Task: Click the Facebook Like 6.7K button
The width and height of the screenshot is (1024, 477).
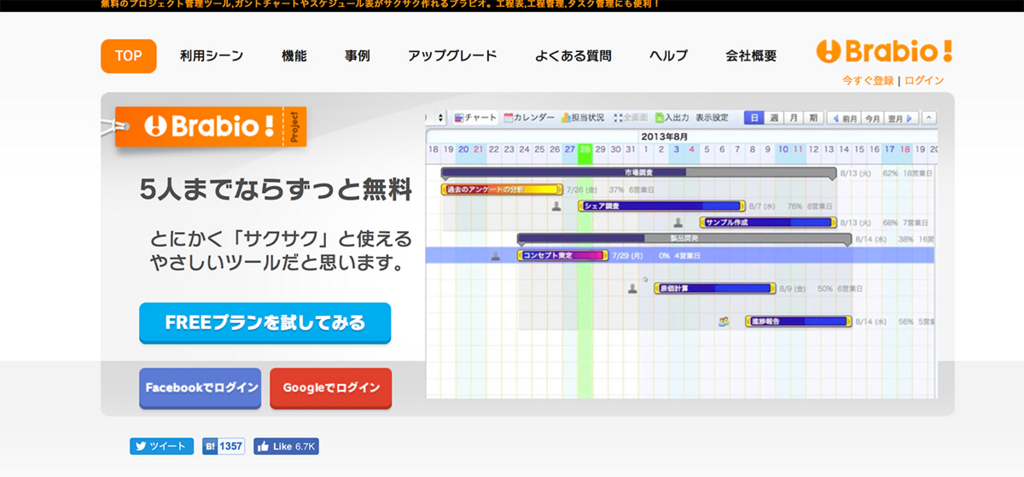Action: coord(286,446)
